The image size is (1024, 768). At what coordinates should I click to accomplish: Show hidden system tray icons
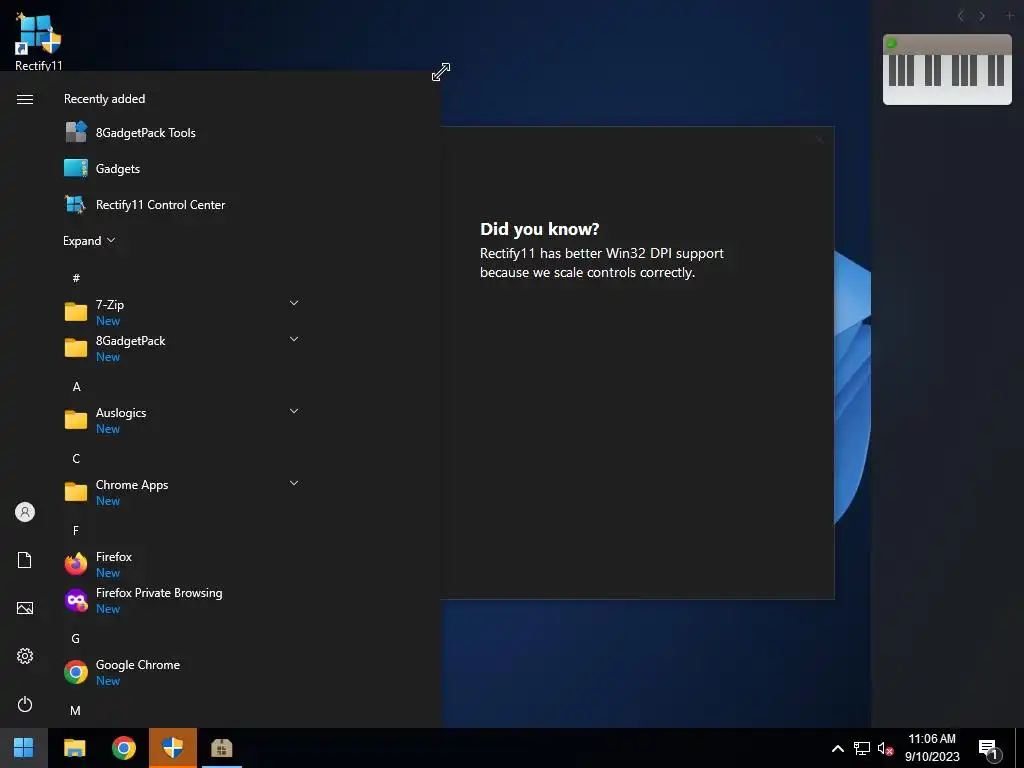coord(838,748)
